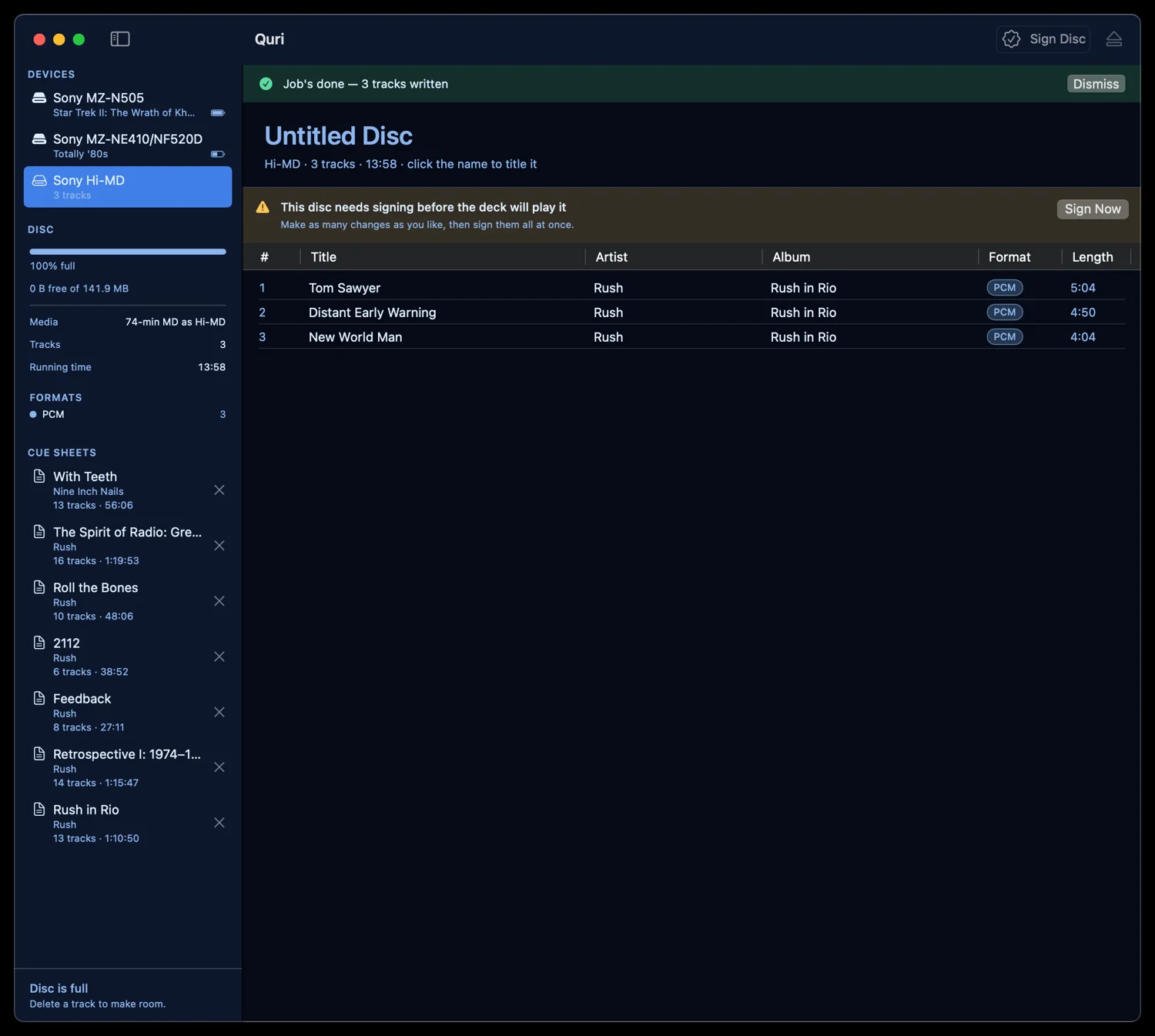This screenshot has height=1036, width=1155.
Task: Click the eject disc icon
Action: point(1113,39)
